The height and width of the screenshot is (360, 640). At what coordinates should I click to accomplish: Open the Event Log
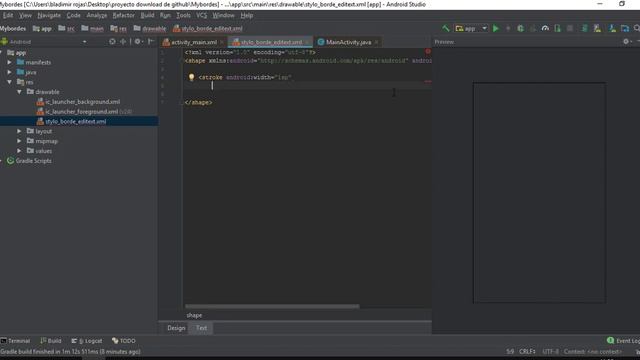click(623, 340)
